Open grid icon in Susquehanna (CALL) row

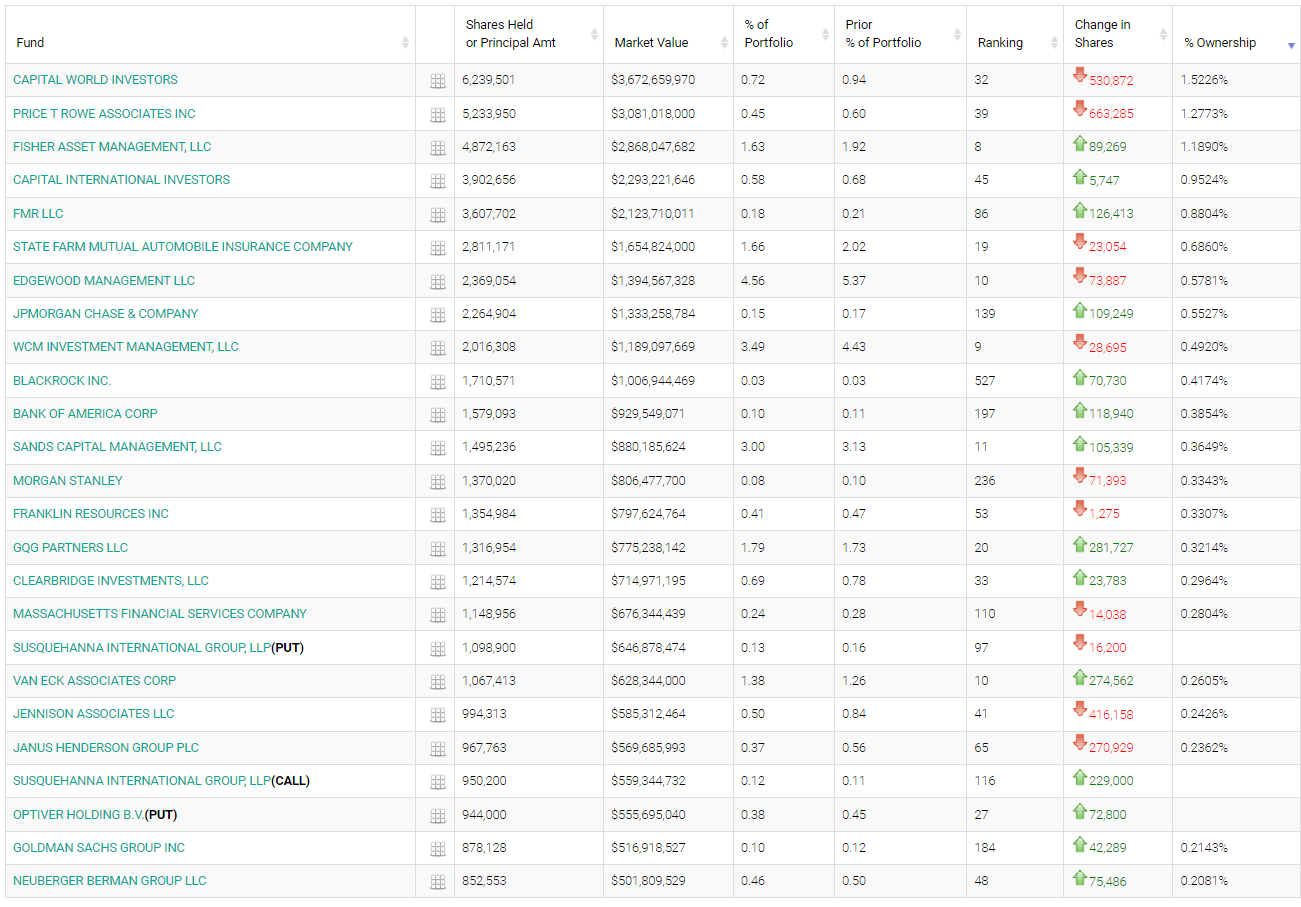point(437,782)
